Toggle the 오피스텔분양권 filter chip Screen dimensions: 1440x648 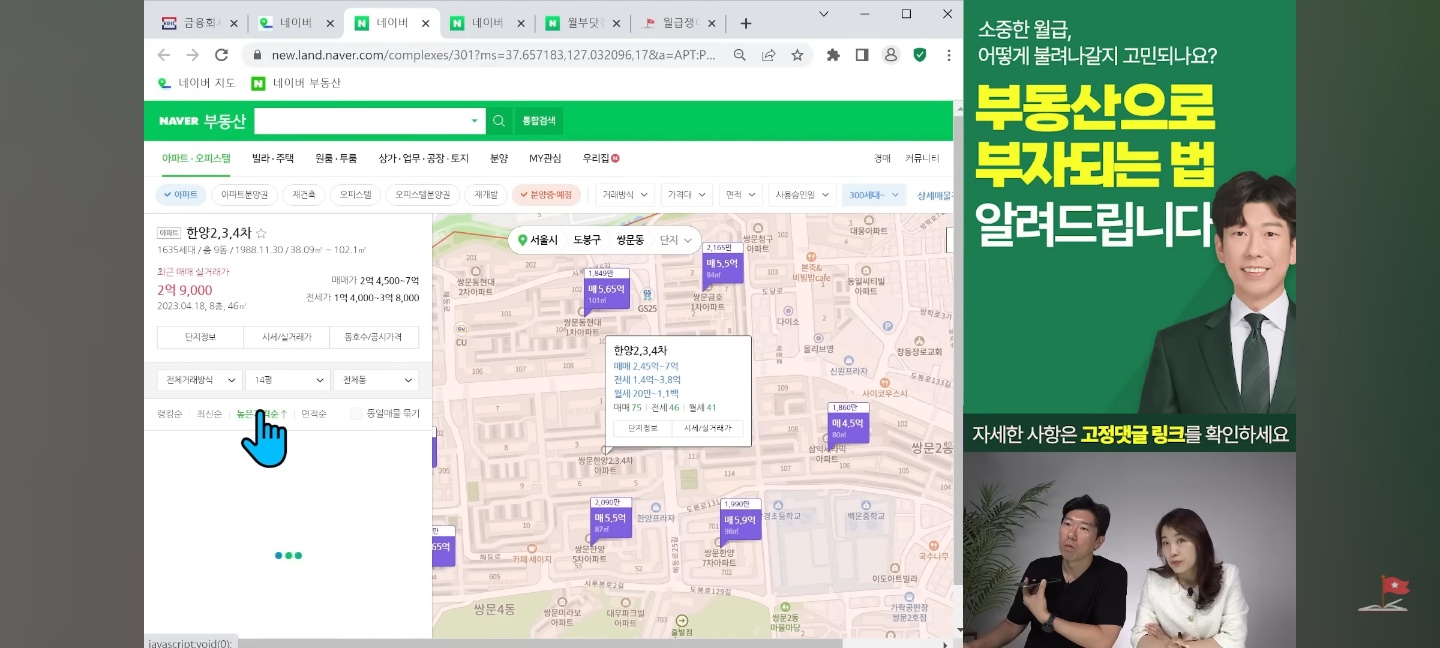point(423,195)
